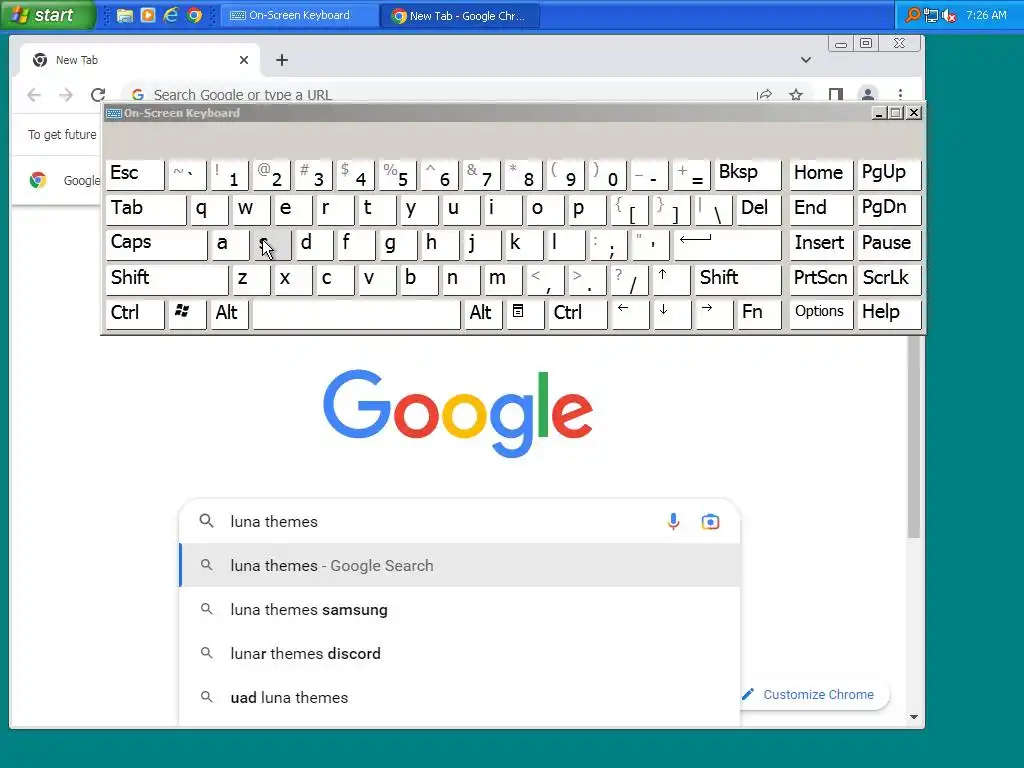Click the Esc key
The height and width of the screenshot is (768, 1024).
point(135,174)
